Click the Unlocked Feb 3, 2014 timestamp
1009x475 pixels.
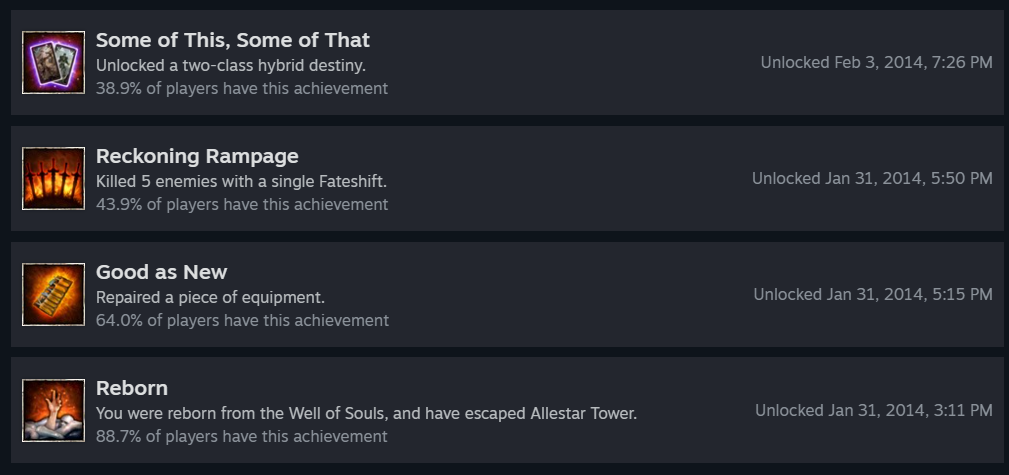[876, 62]
